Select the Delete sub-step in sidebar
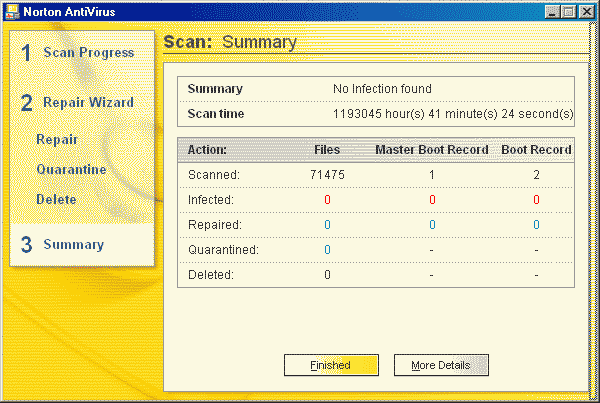This screenshot has width=600, height=403. tap(56, 200)
